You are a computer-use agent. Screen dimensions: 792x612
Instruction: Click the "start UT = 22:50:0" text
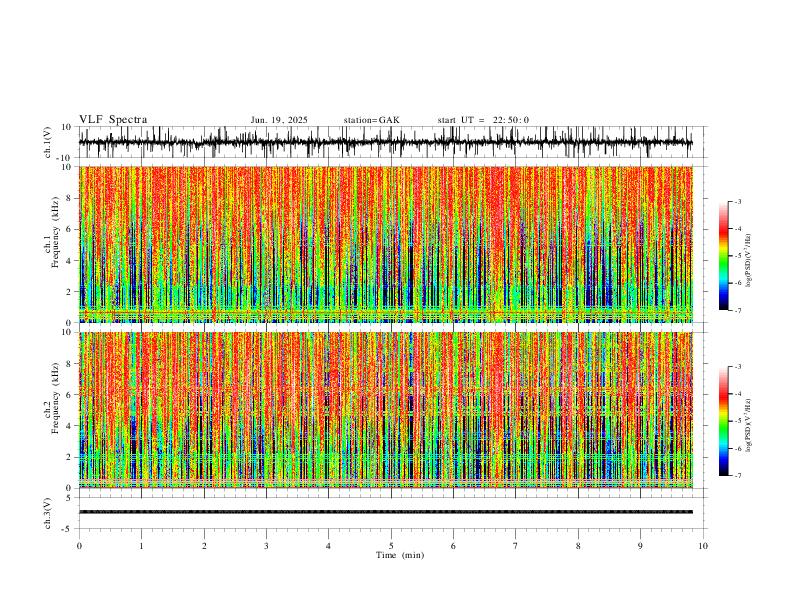483,120
